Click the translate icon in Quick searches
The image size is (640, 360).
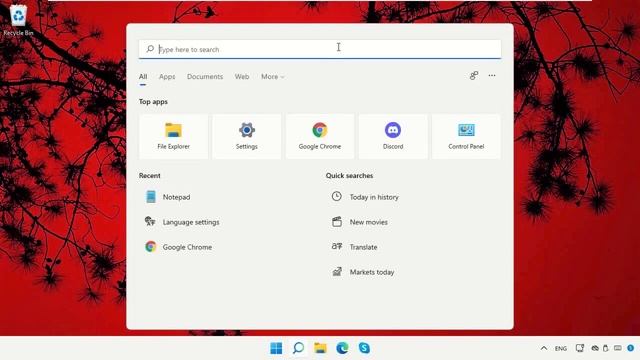click(x=337, y=246)
